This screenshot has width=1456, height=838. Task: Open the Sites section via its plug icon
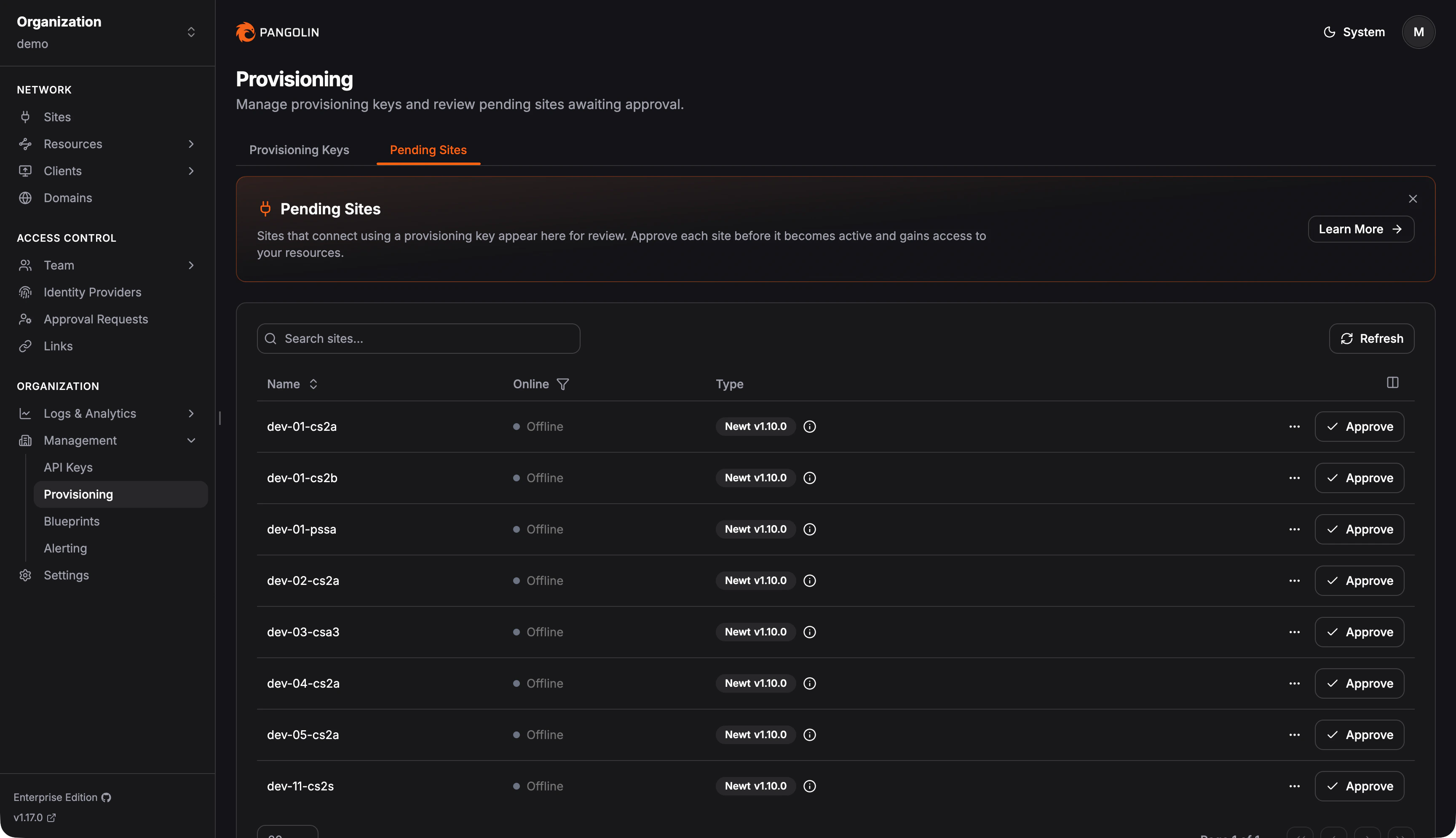pyautogui.click(x=25, y=117)
